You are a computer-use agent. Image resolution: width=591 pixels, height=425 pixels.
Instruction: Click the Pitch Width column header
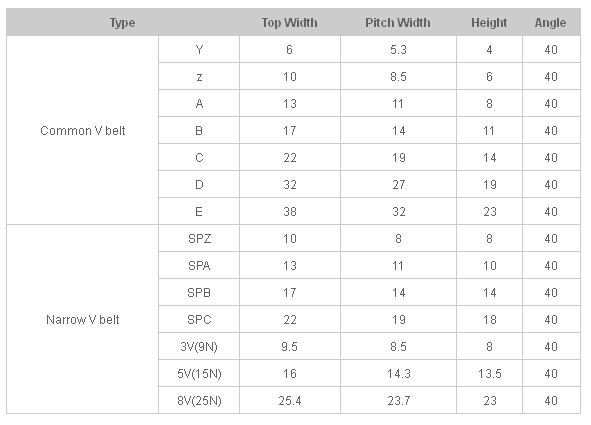(398, 23)
